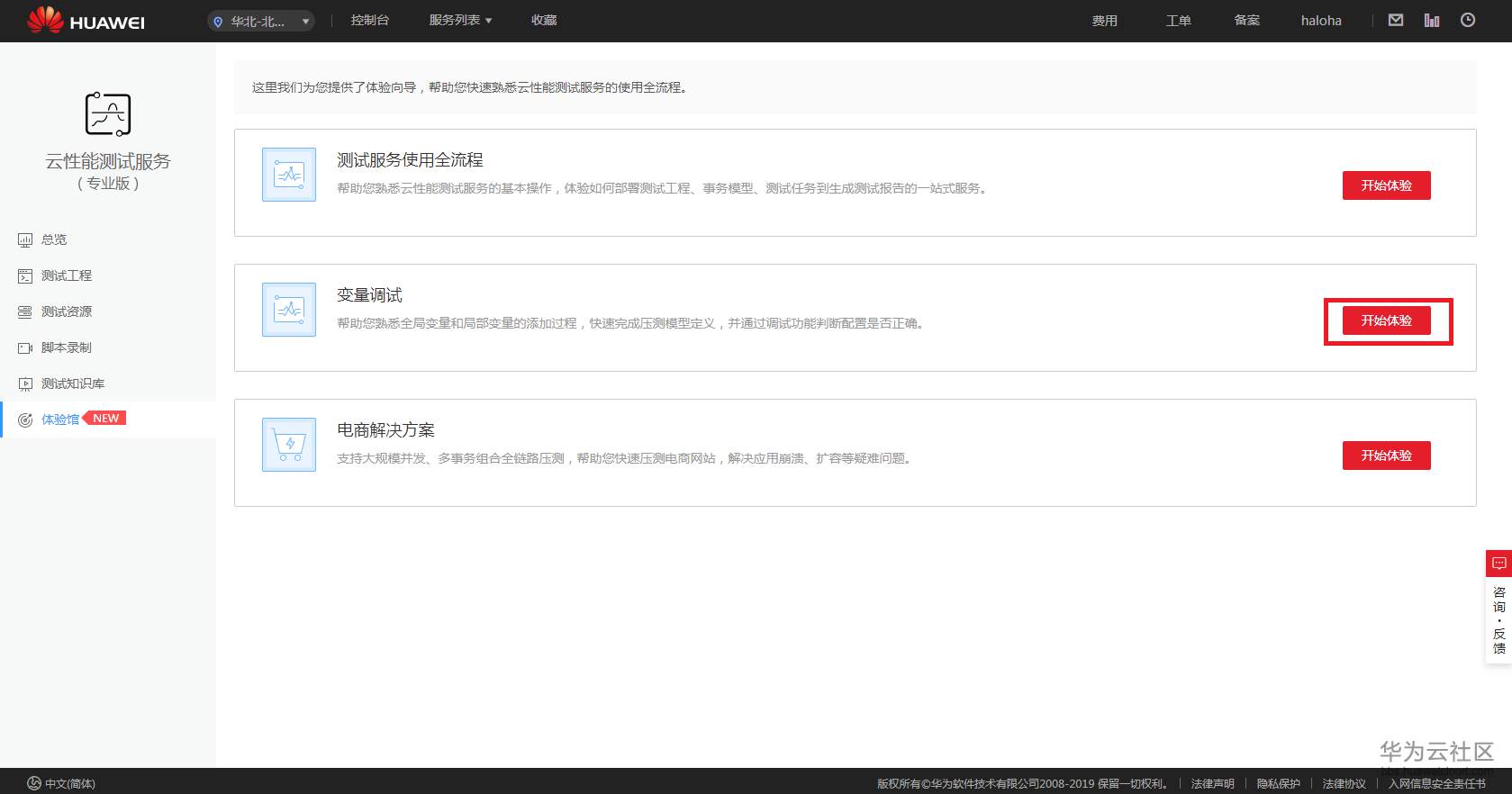Click the 变量调试 card icon
The height and width of the screenshot is (794, 1512).
pyautogui.click(x=289, y=310)
